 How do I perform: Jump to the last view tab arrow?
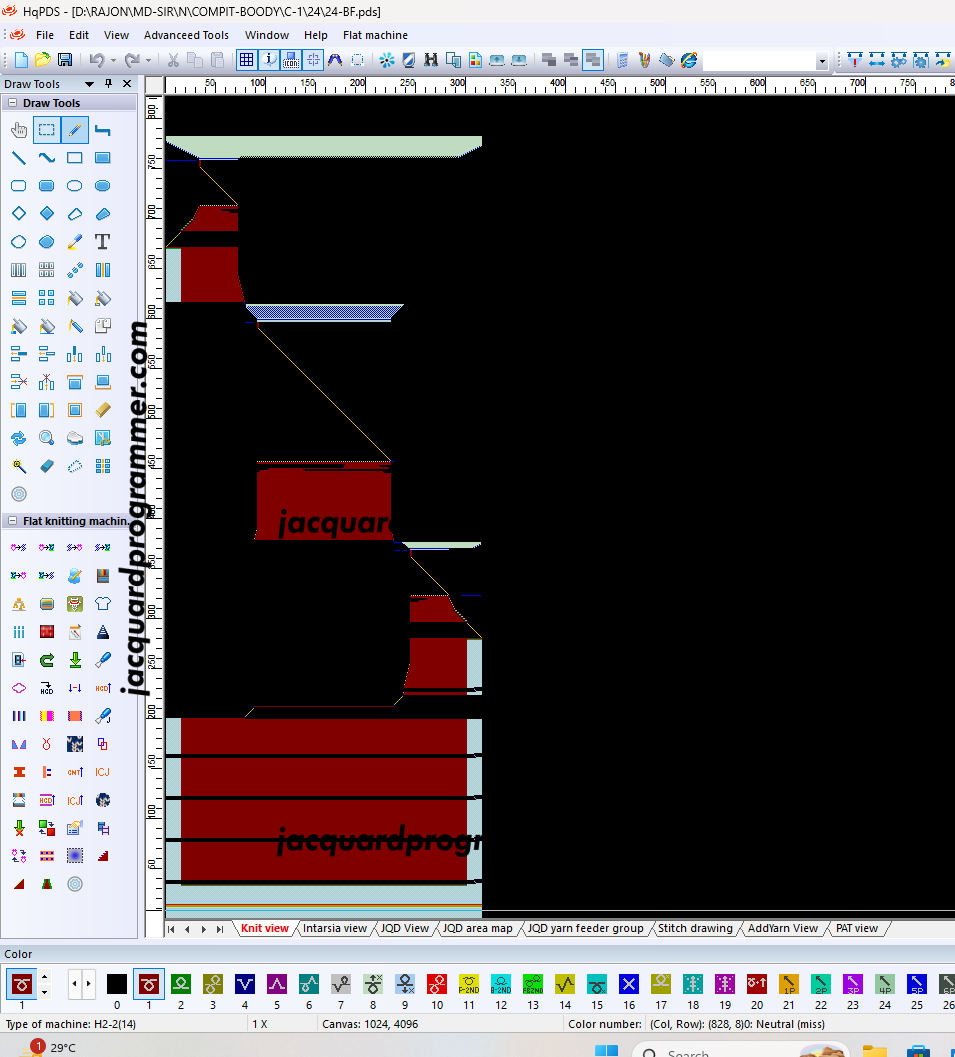[x=220, y=929]
